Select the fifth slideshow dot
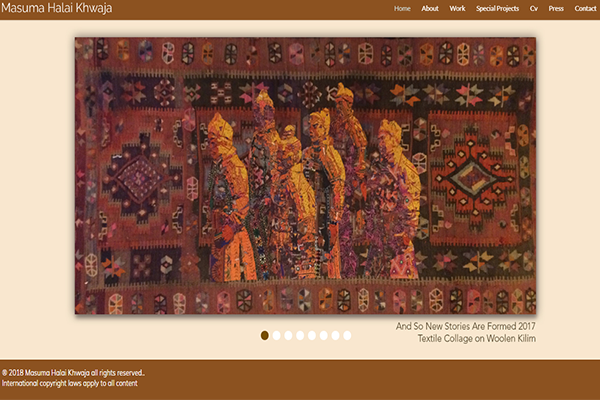 click(312, 336)
